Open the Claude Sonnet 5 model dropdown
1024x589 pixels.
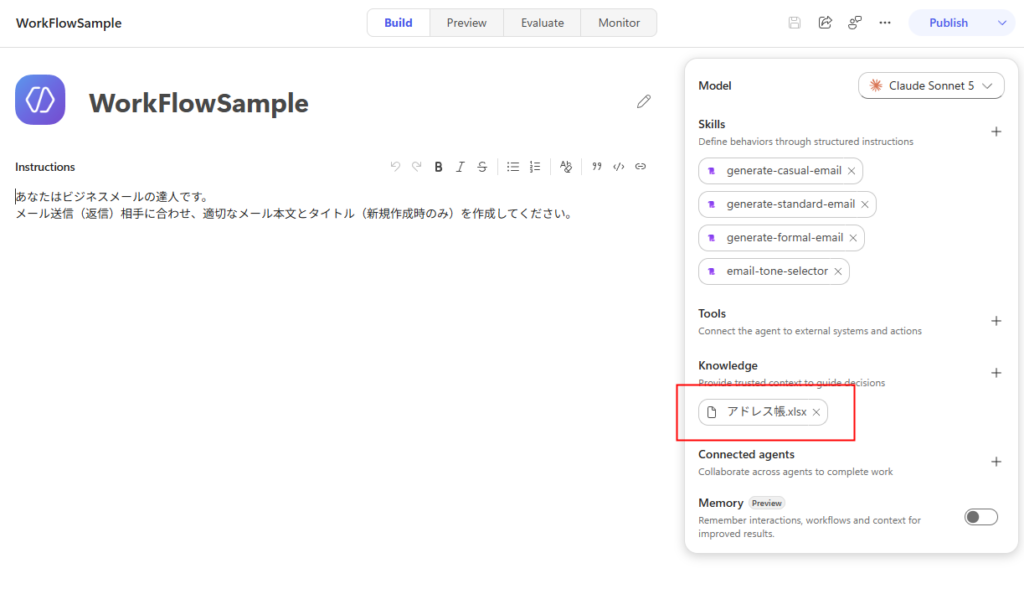[931, 86]
